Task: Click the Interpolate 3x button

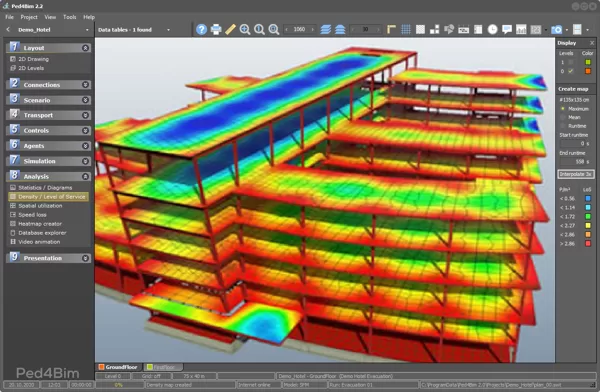Action: [x=576, y=174]
